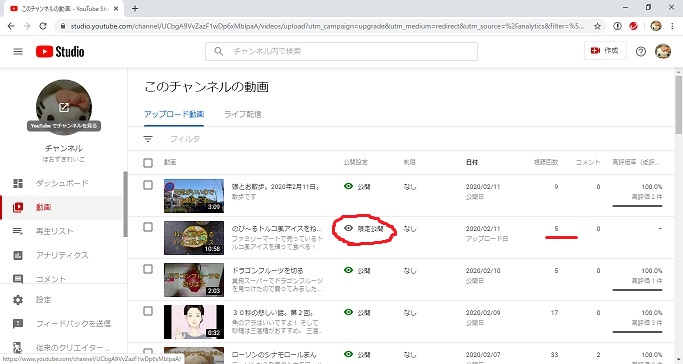Click title ローソンのシナモロールまん

(274, 355)
